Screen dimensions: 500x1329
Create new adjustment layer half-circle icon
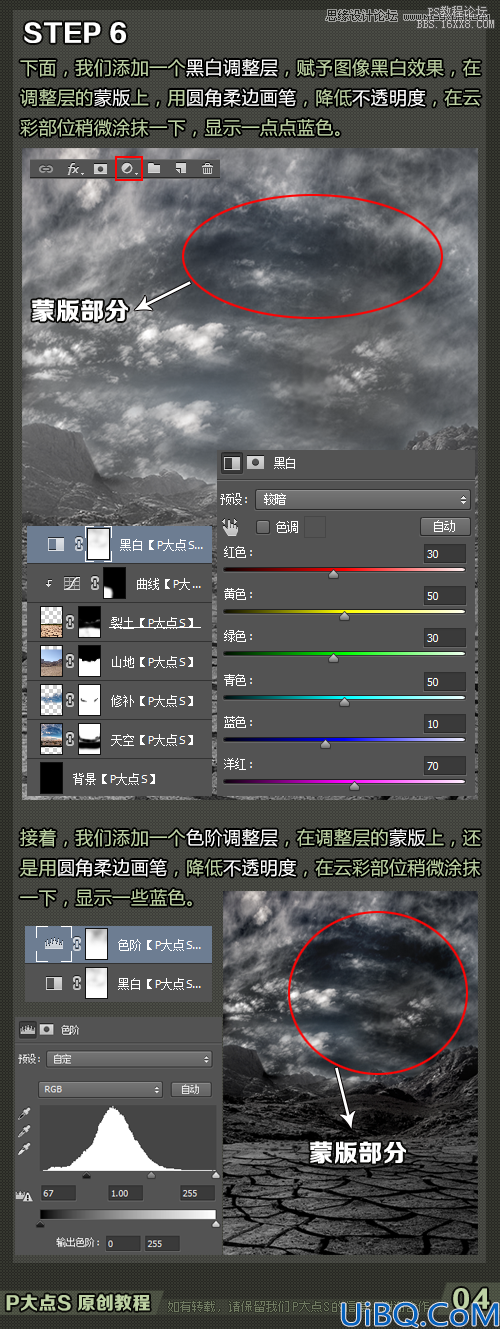pos(127,169)
